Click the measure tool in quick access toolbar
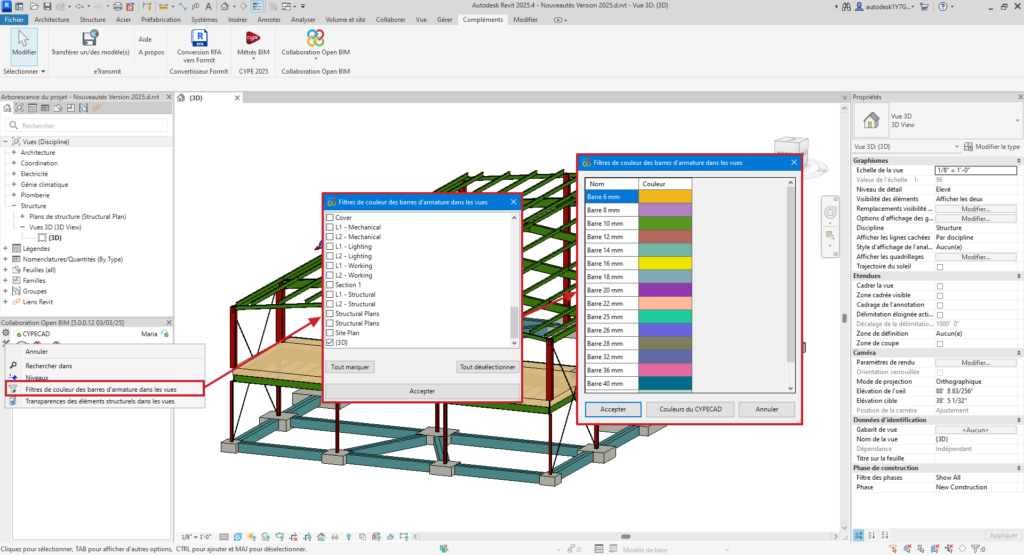This screenshot has width=1024, height=555. [x=163, y=7]
